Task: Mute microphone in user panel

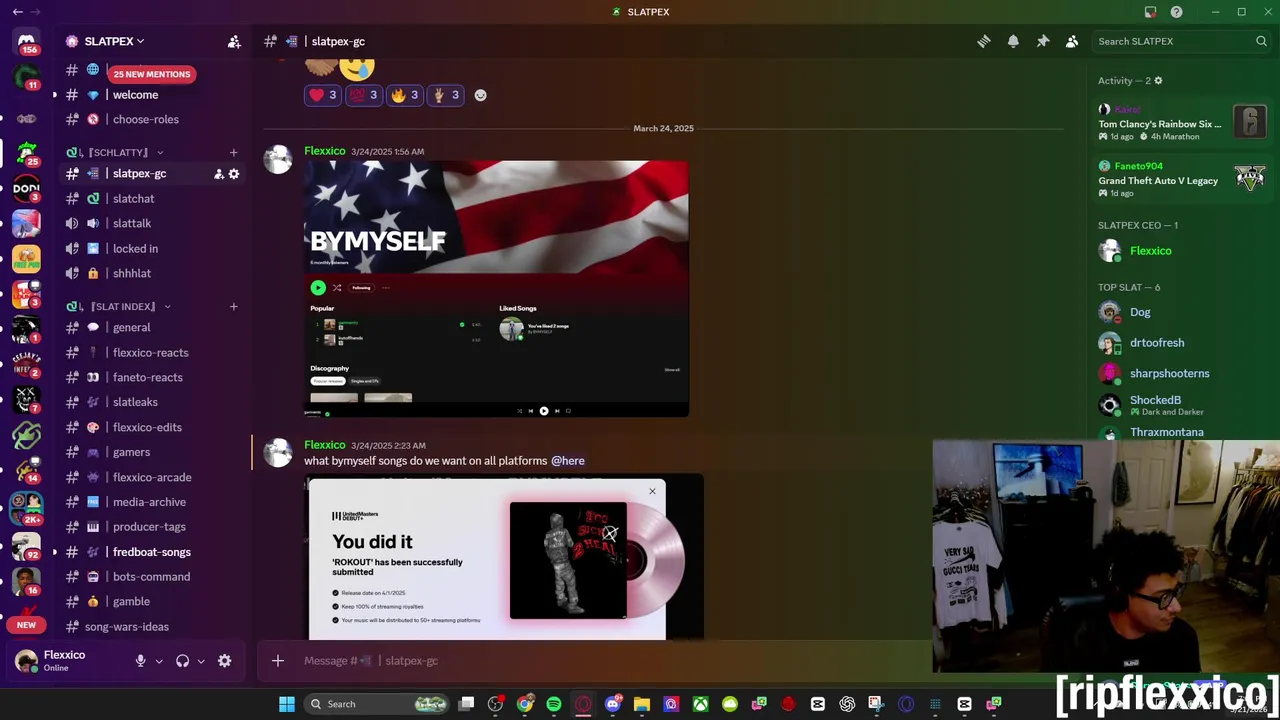Action: 140,661
